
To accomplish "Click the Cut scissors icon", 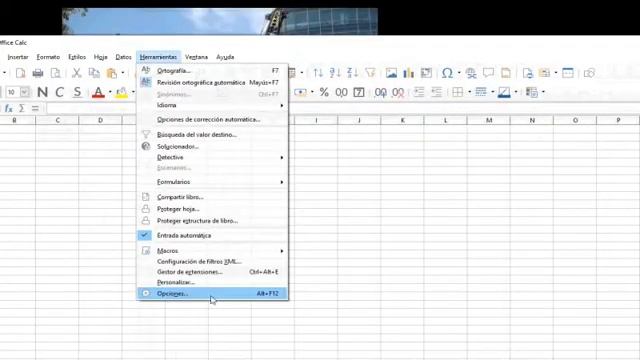I will [x=76, y=73].
